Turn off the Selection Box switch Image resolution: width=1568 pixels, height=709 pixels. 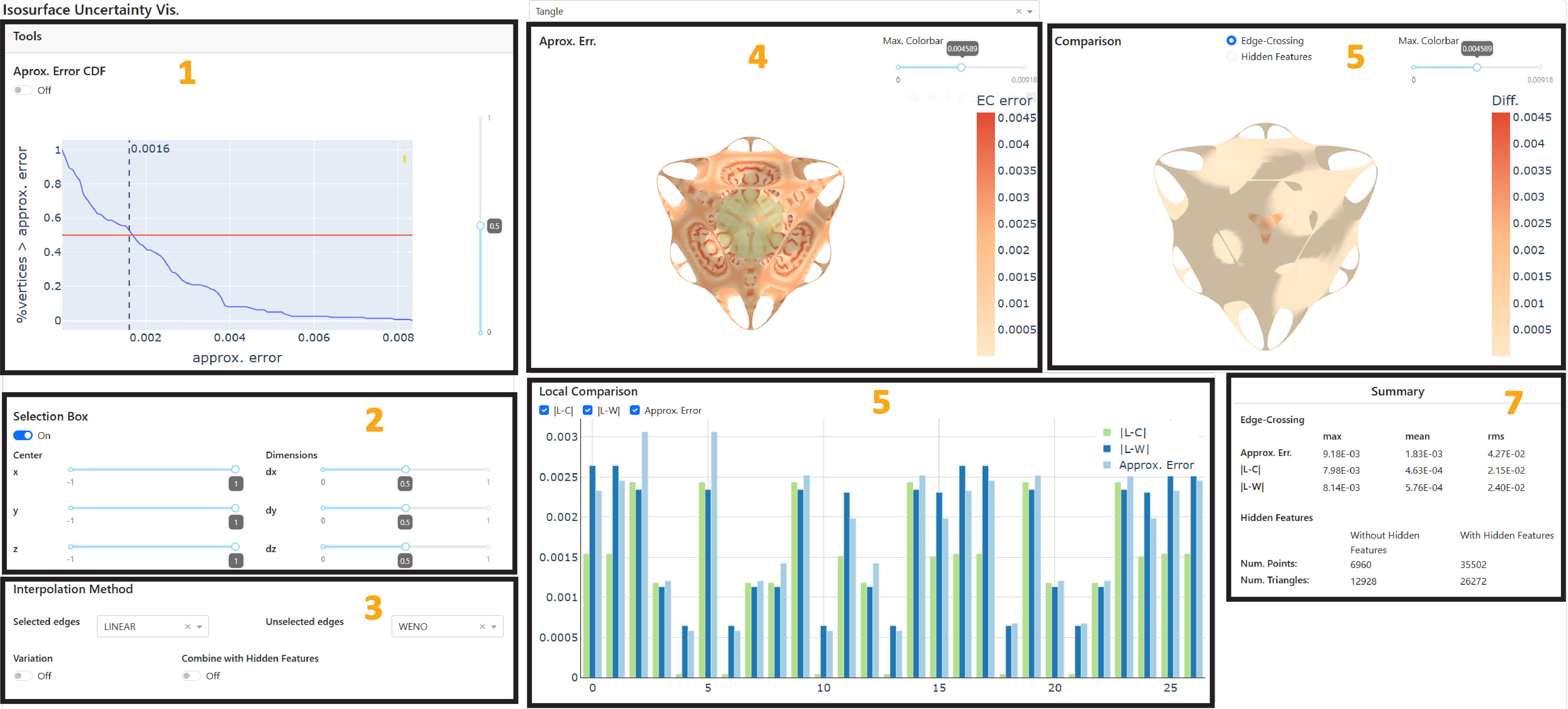point(23,435)
